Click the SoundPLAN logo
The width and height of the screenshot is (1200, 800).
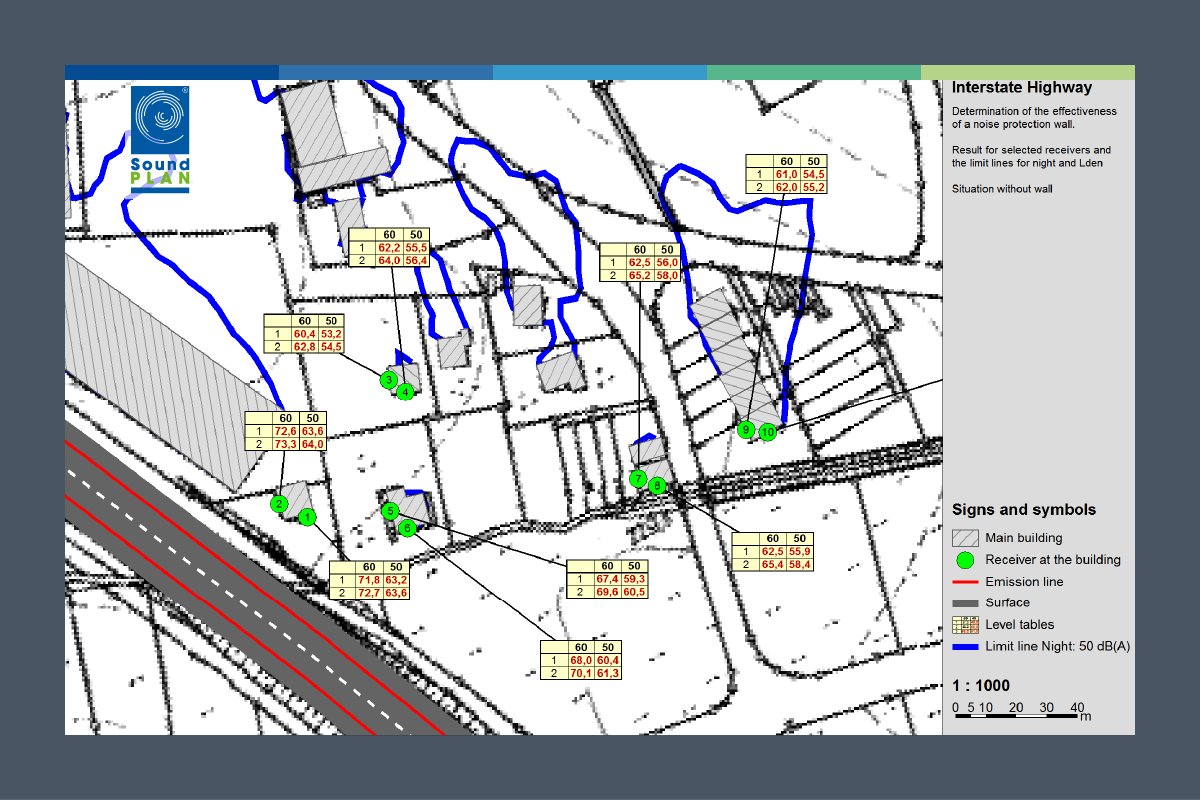160,139
